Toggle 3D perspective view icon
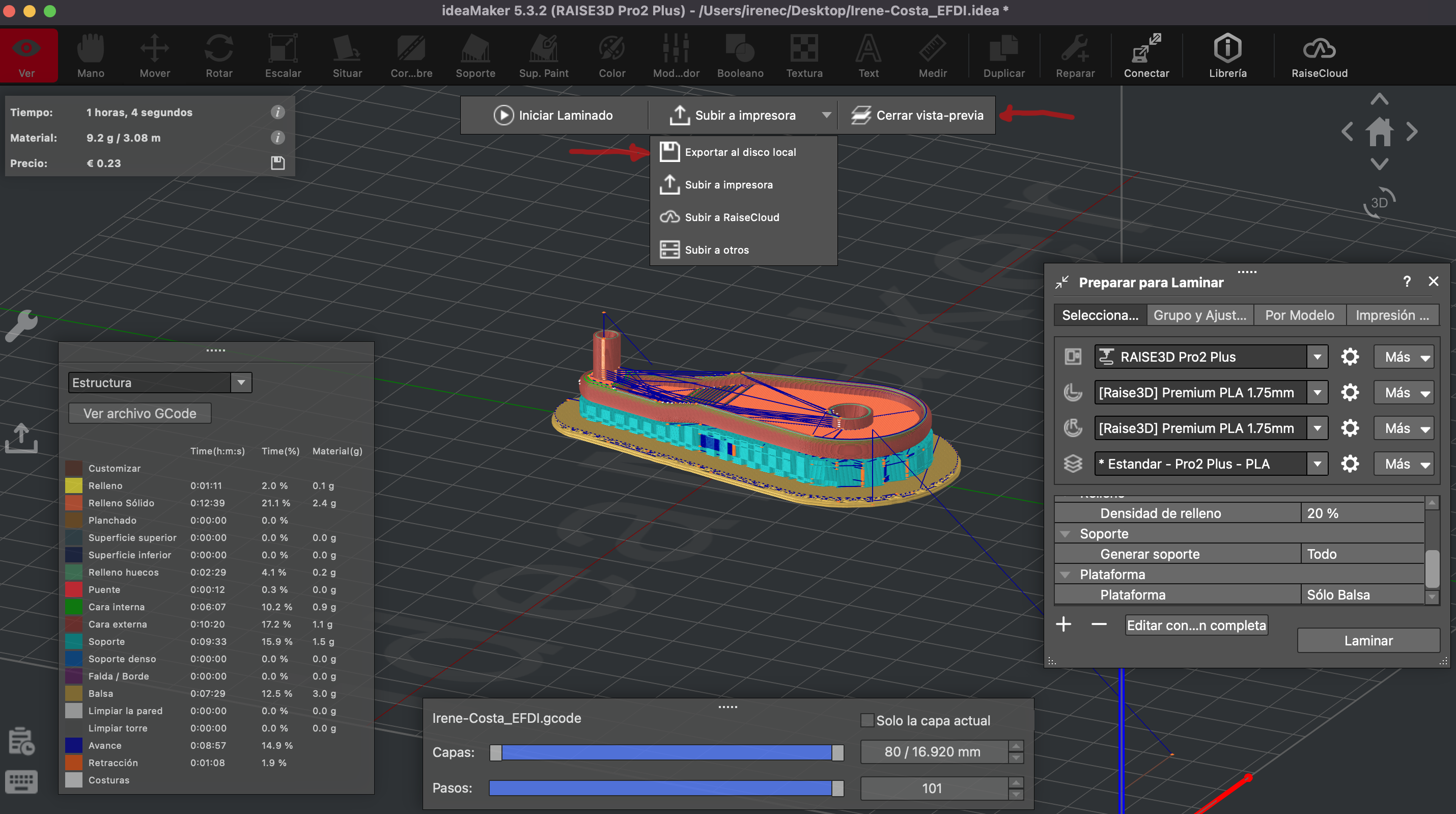 tap(1379, 203)
